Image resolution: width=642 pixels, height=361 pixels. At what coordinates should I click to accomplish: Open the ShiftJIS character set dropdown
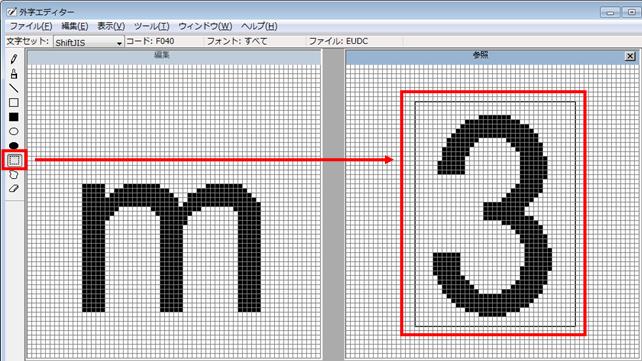tap(88, 42)
